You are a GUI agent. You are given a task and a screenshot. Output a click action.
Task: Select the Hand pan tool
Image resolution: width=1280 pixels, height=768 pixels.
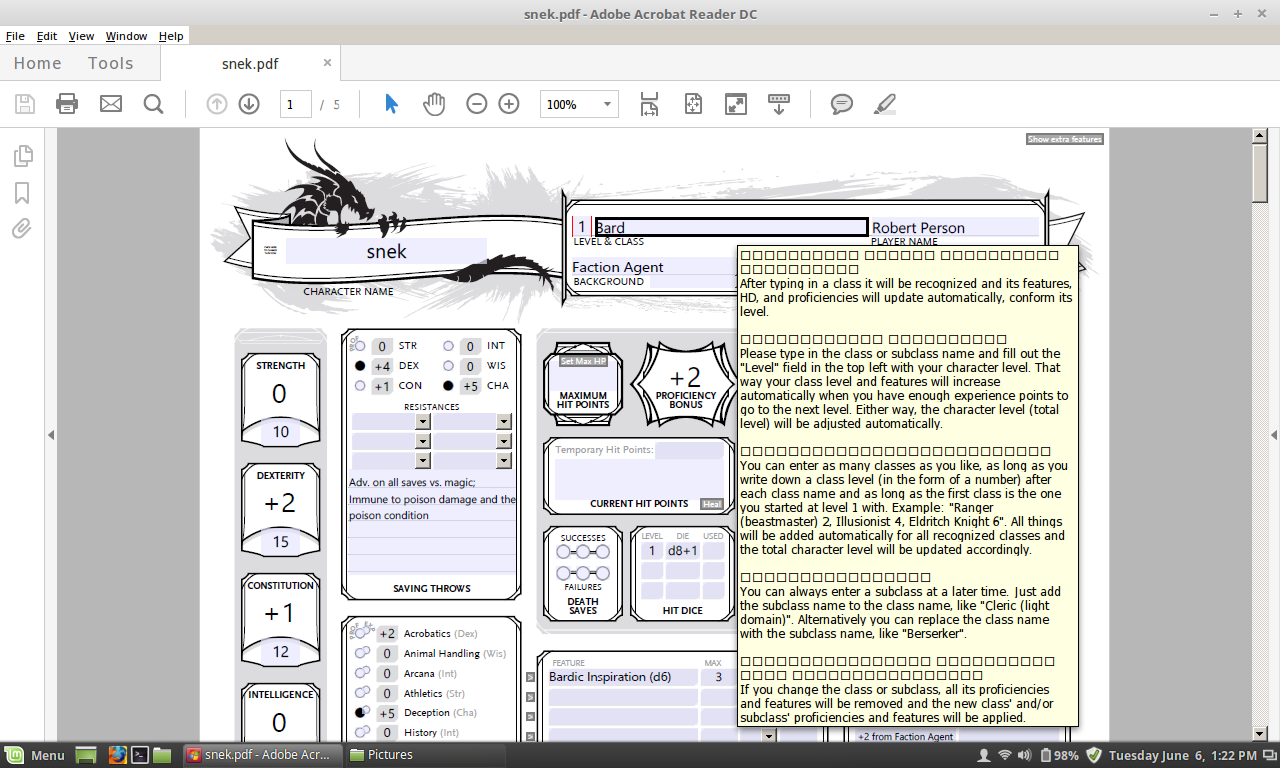click(433, 104)
